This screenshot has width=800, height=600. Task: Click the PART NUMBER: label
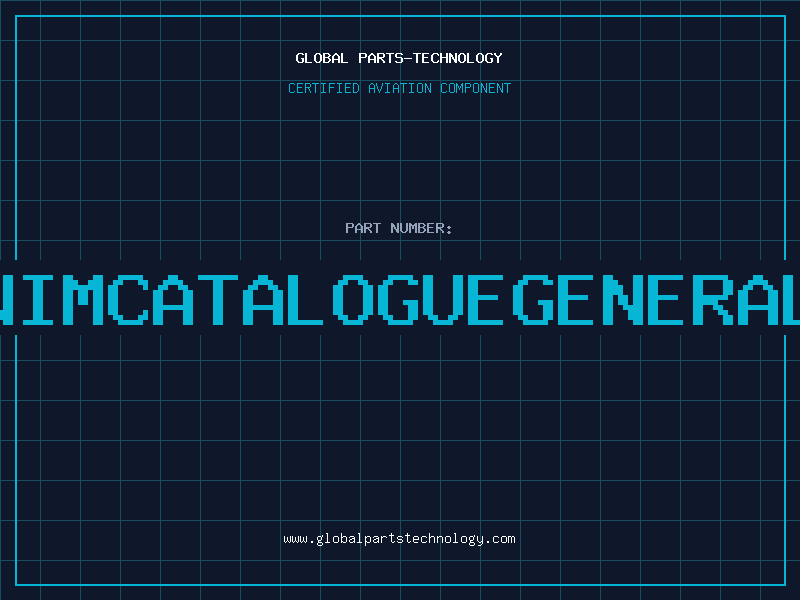click(399, 228)
